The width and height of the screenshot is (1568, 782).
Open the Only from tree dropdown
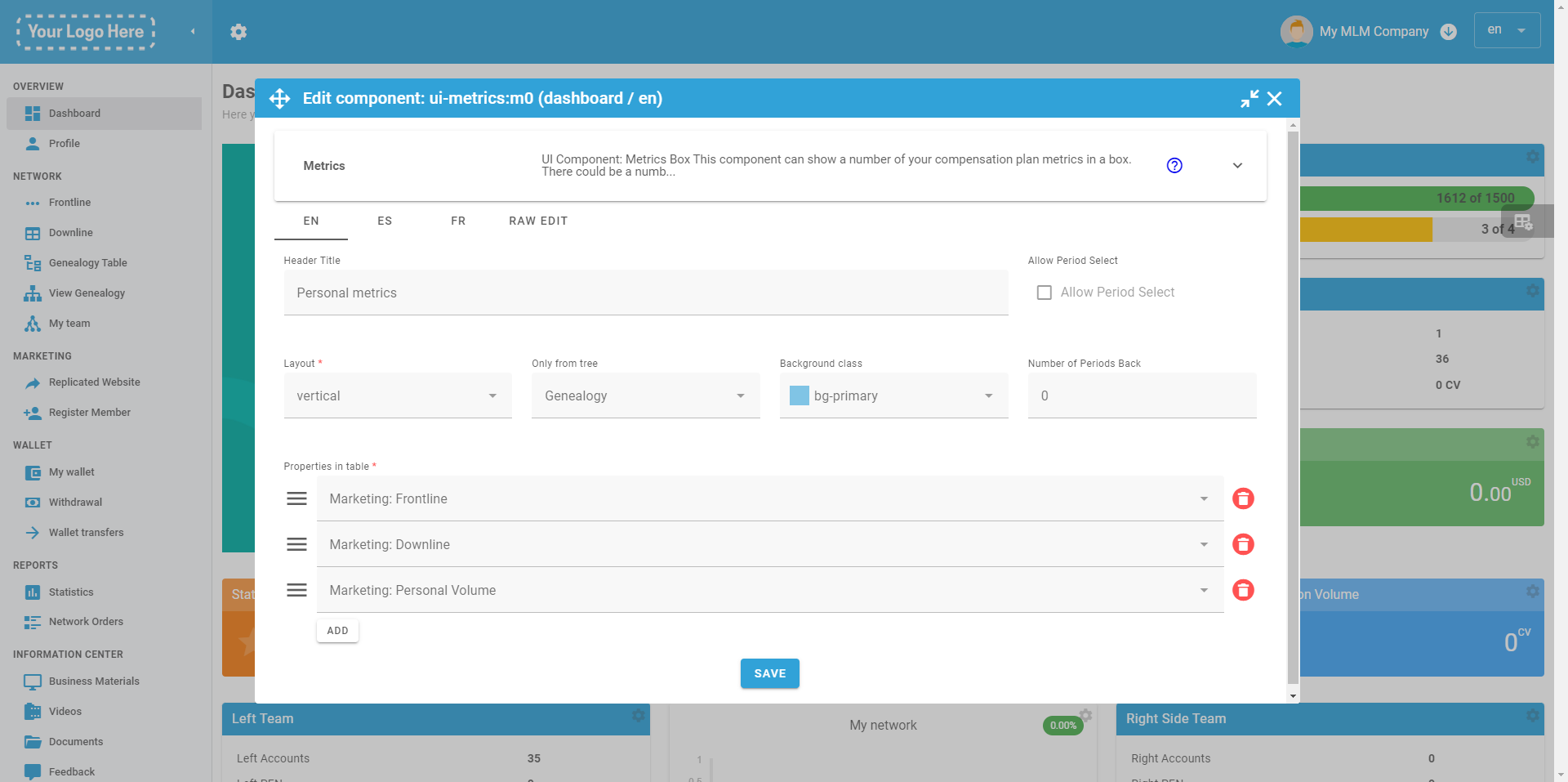click(x=645, y=396)
